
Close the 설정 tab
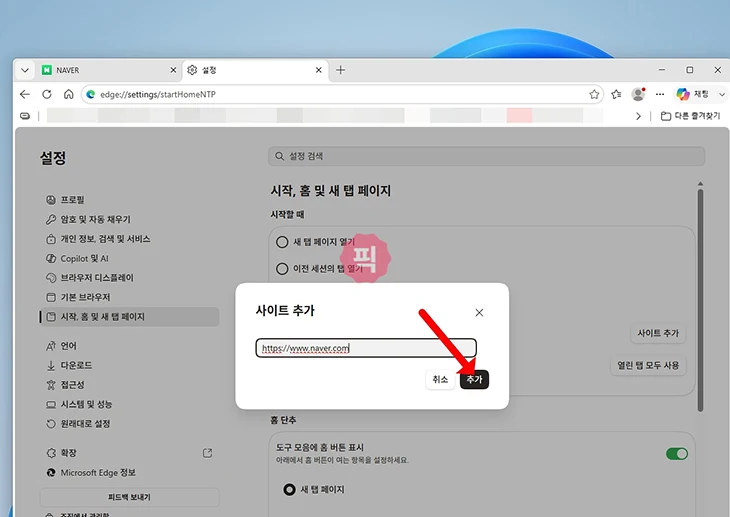(x=318, y=70)
